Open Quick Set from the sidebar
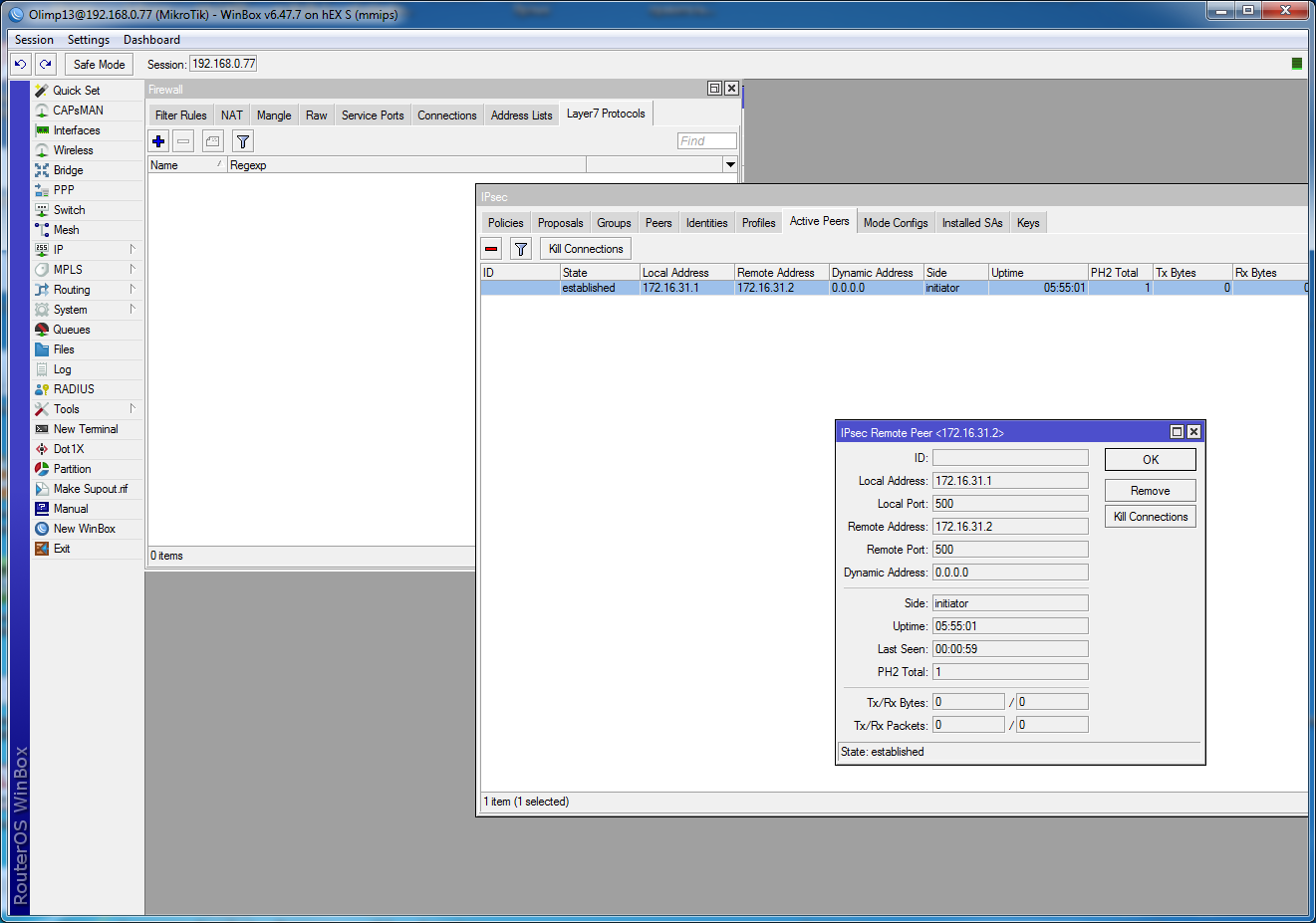Image resolution: width=1316 pixels, height=923 pixels. 76,91
